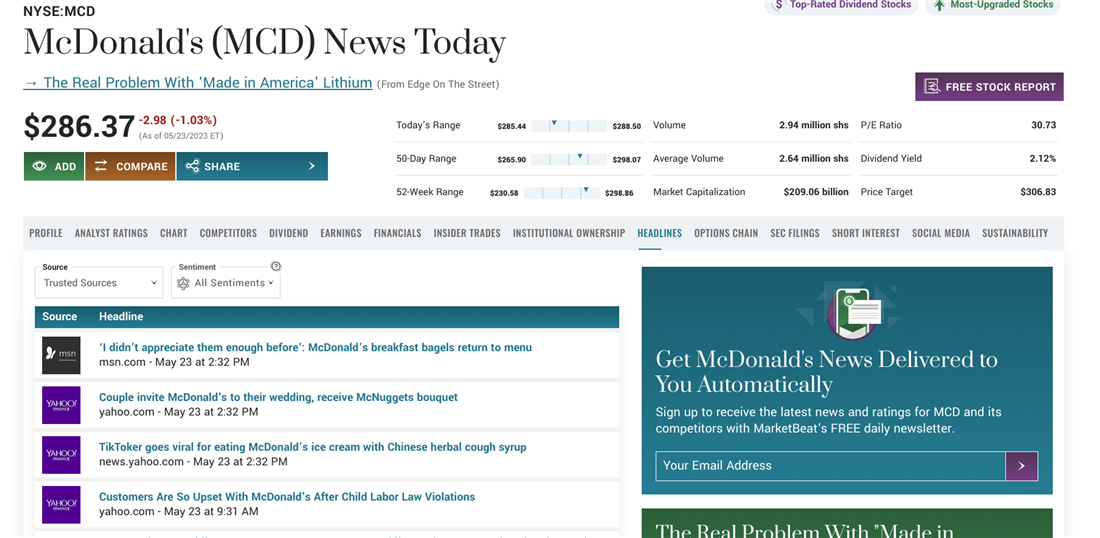Open the COMPETITORS tab
The height and width of the screenshot is (538, 1100).
tap(228, 233)
